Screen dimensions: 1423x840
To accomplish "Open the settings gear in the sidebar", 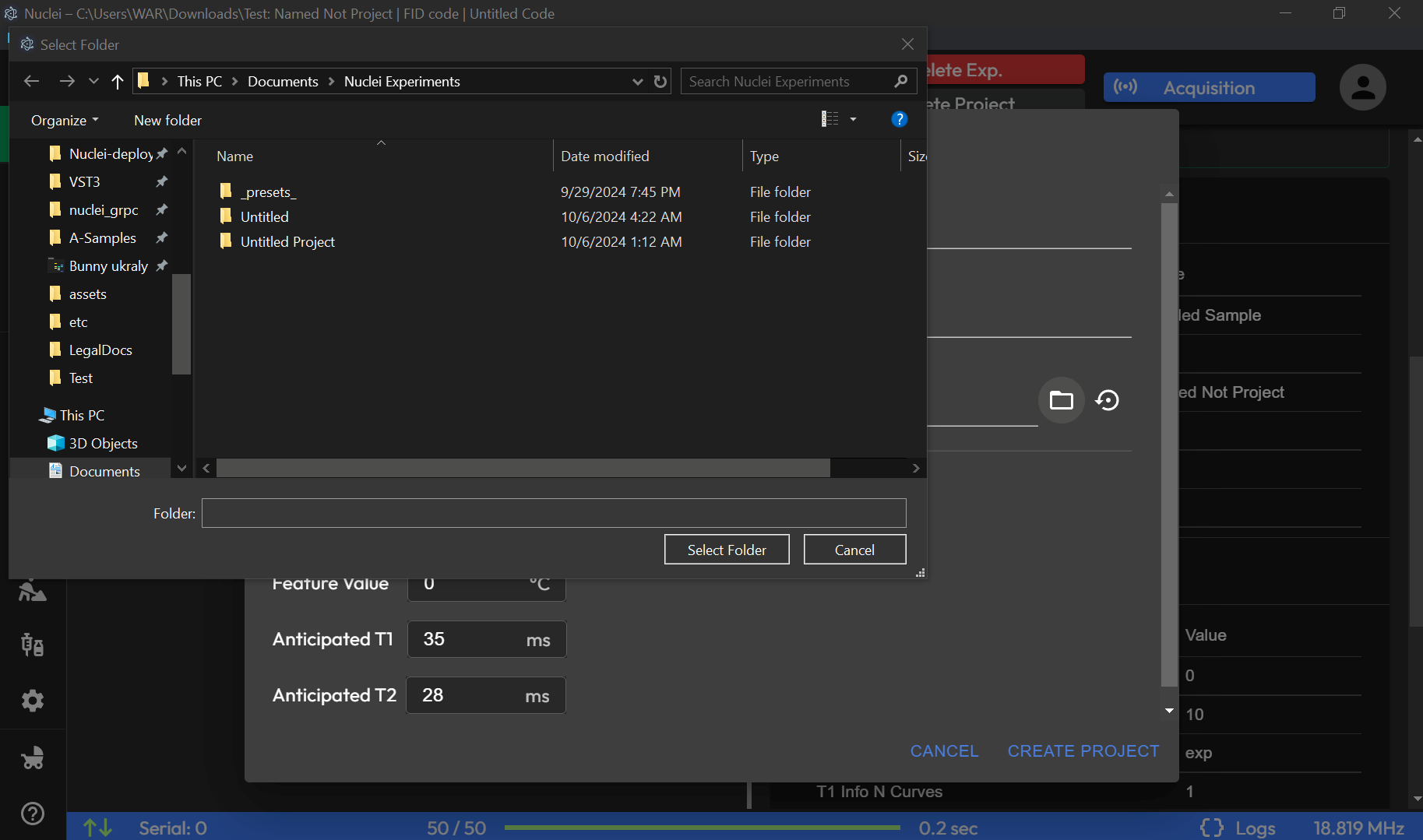I will click(33, 701).
